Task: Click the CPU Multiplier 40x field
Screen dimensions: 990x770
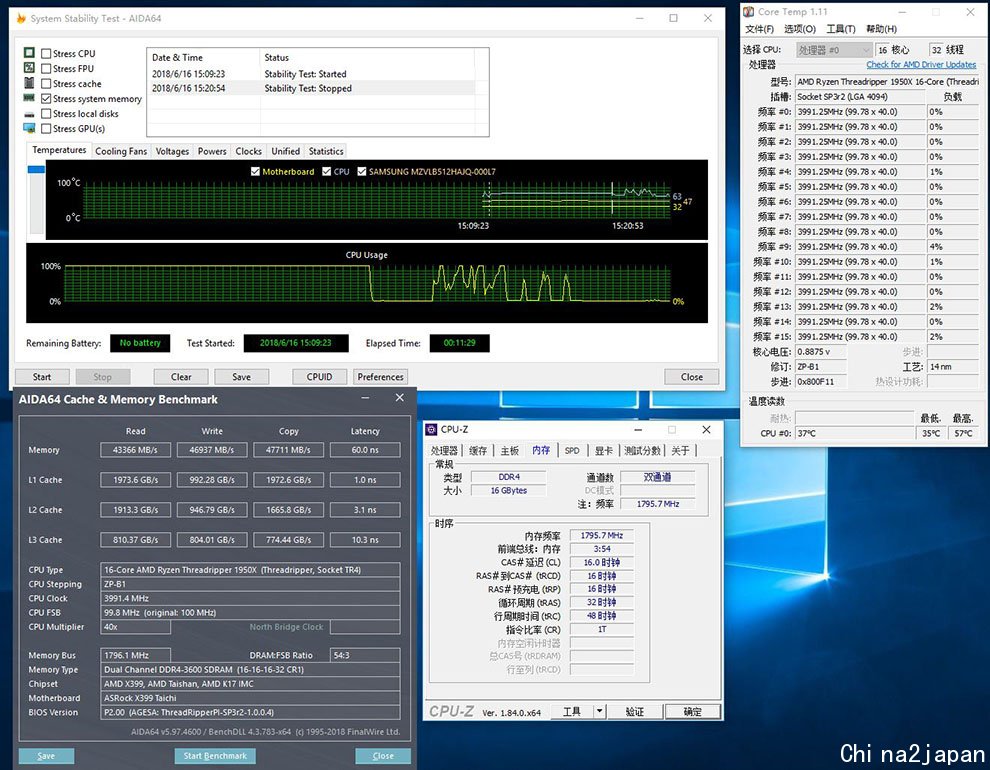Action: click(x=135, y=627)
